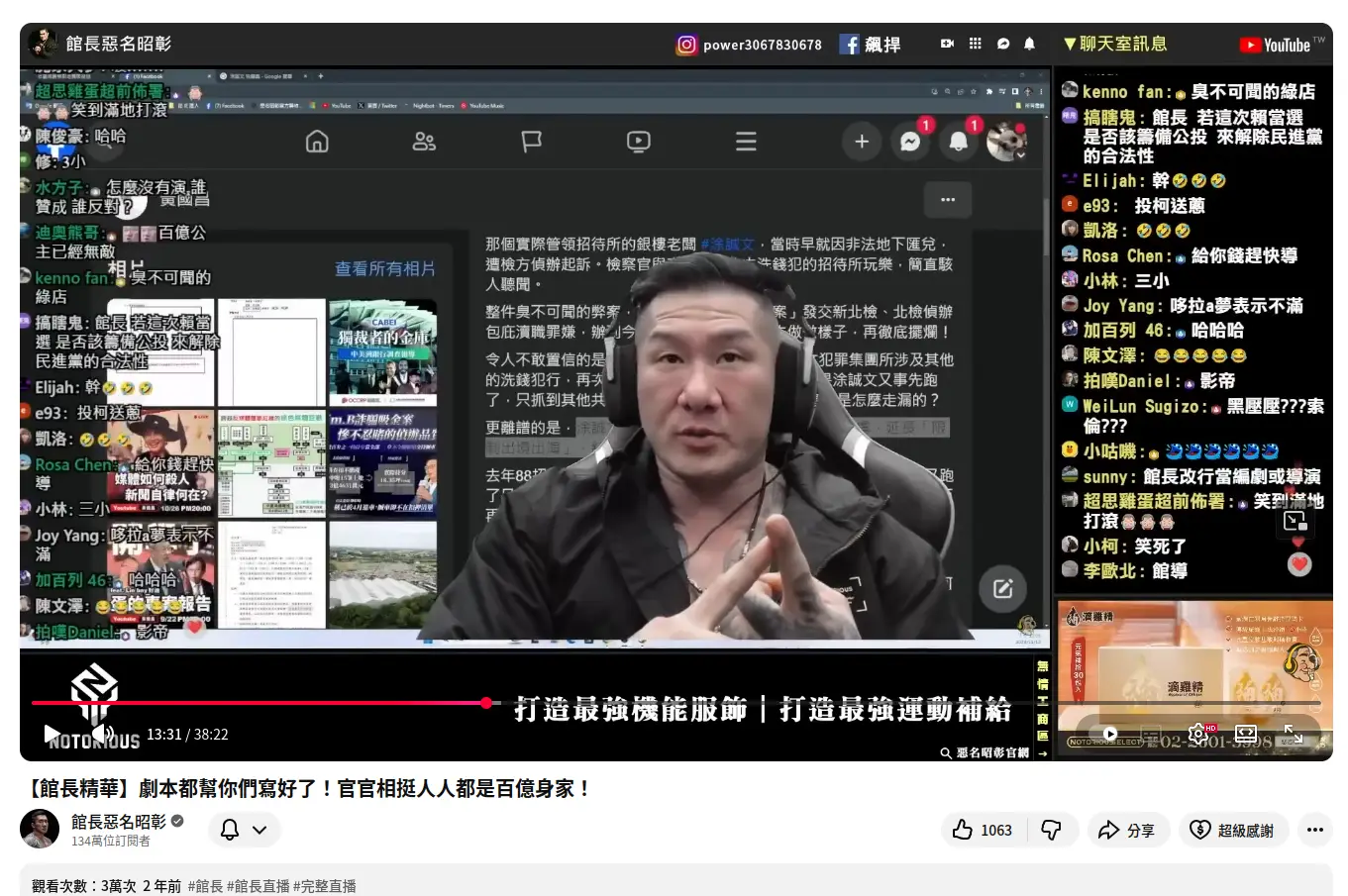Open more actions three-dot menu
The height and width of the screenshot is (896, 1348).
point(1314,830)
